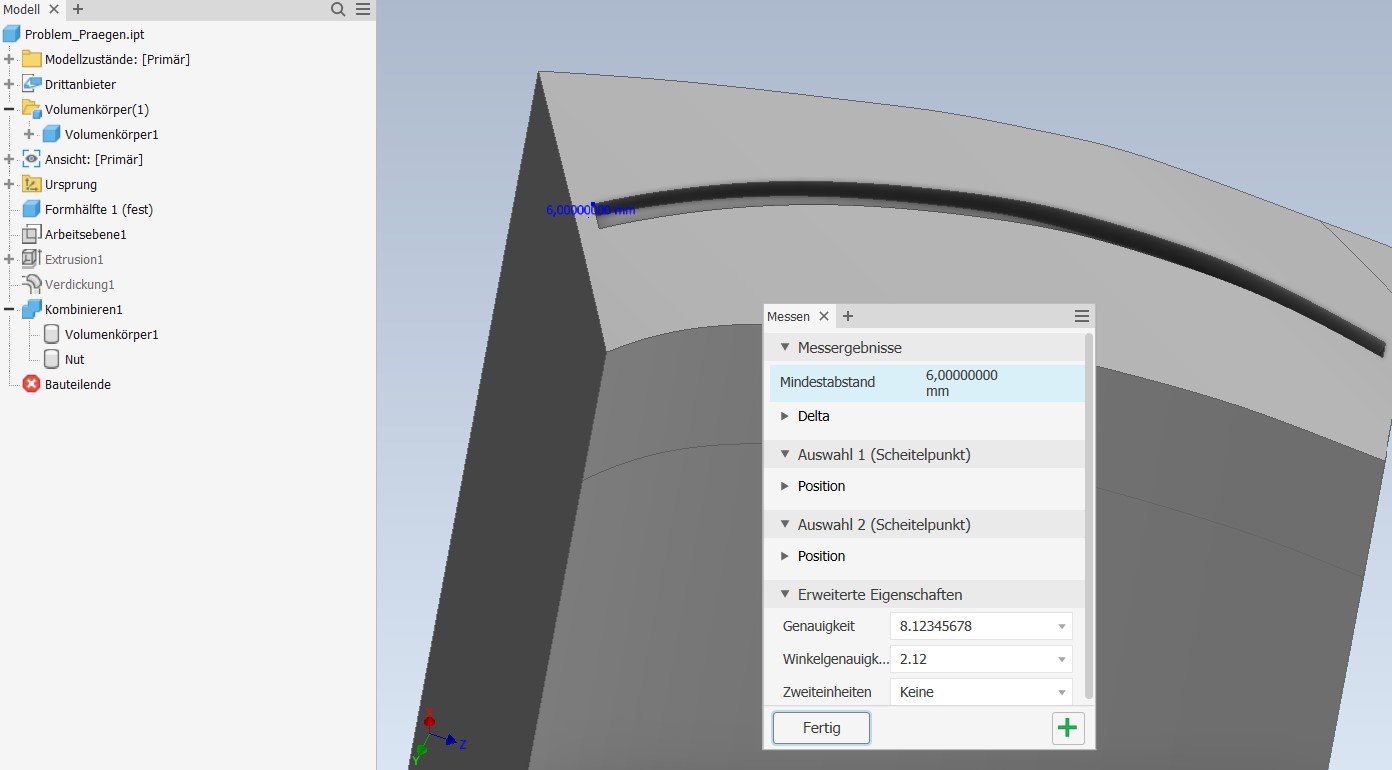This screenshot has width=1392, height=770.
Task: Click the Fertig button
Action: [821, 728]
